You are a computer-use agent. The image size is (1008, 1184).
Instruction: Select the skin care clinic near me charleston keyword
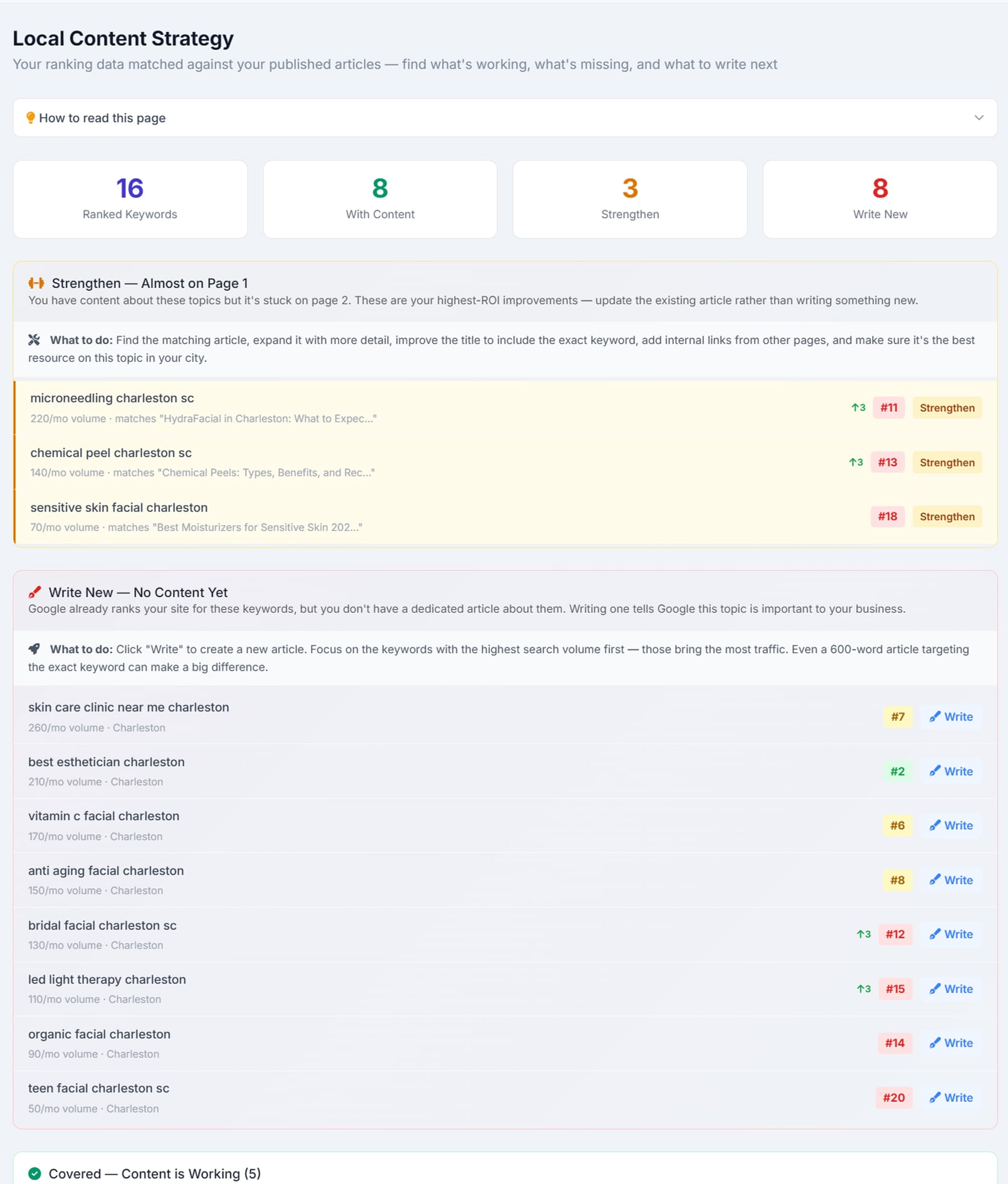pos(129,707)
